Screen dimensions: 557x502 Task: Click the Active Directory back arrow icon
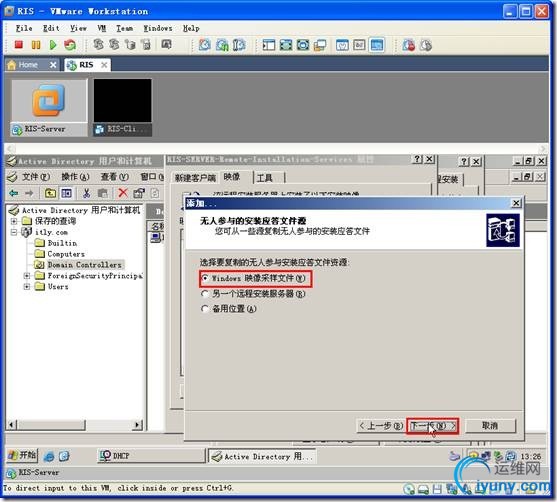pyautogui.click(x=14, y=193)
